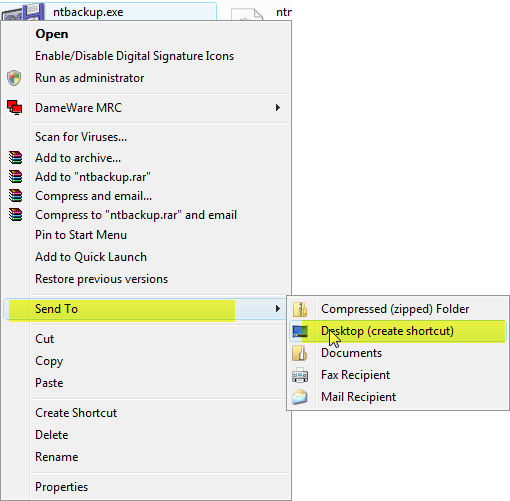Select the ntbackup.exe file name

(88, 12)
